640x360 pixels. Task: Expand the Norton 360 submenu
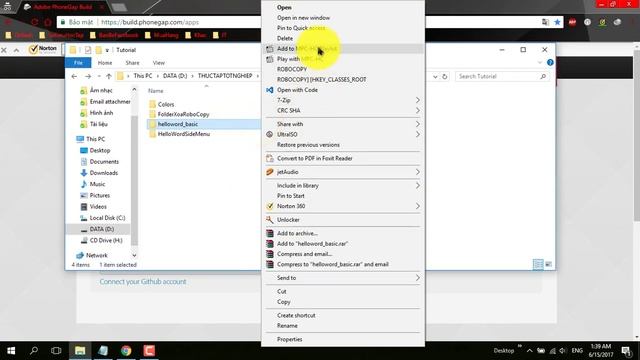[x=343, y=206]
